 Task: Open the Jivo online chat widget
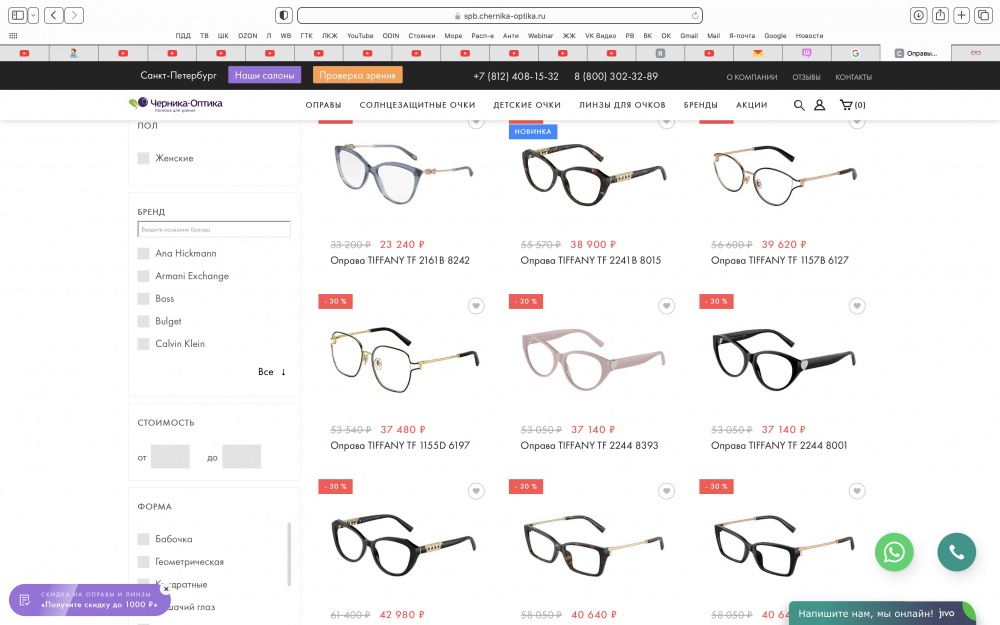click(x=882, y=614)
